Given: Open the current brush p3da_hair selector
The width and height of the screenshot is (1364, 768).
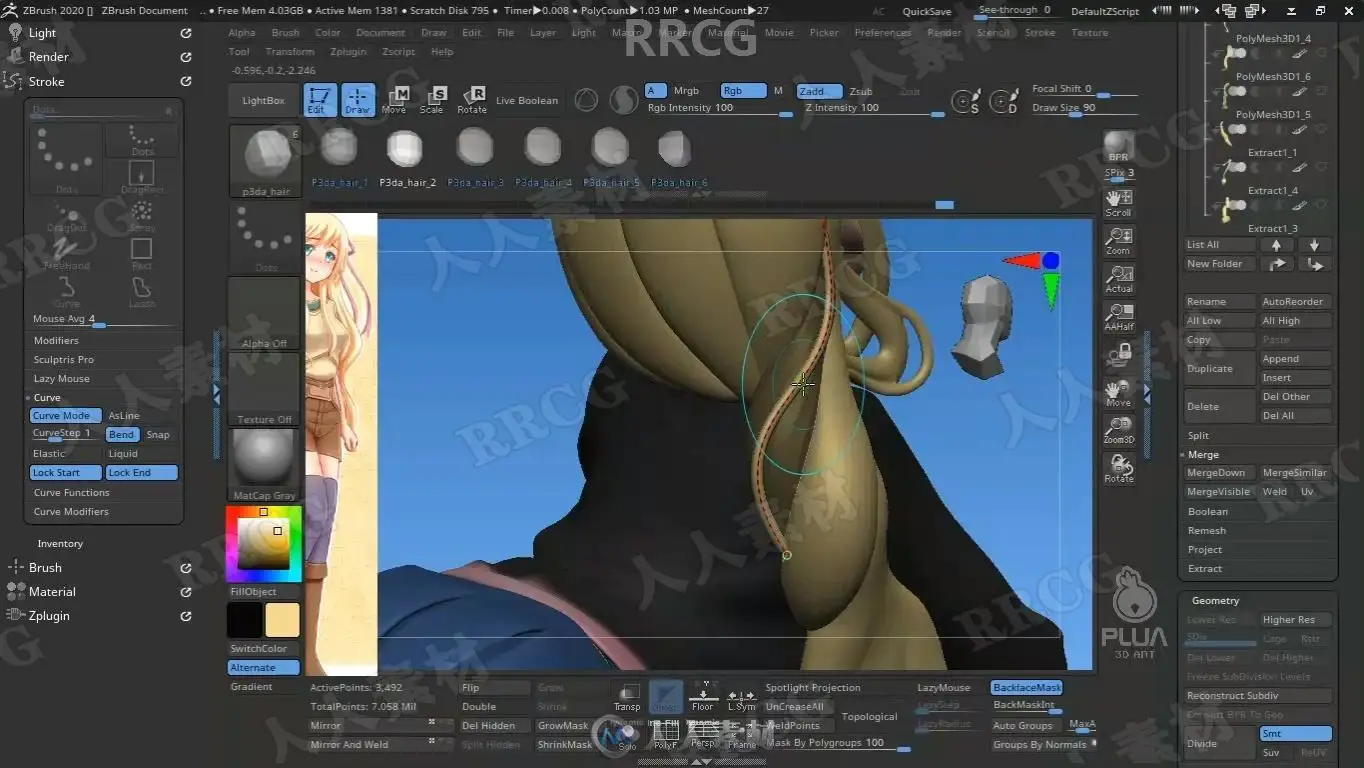Looking at the screenshot, I should (x=265, y=161).
